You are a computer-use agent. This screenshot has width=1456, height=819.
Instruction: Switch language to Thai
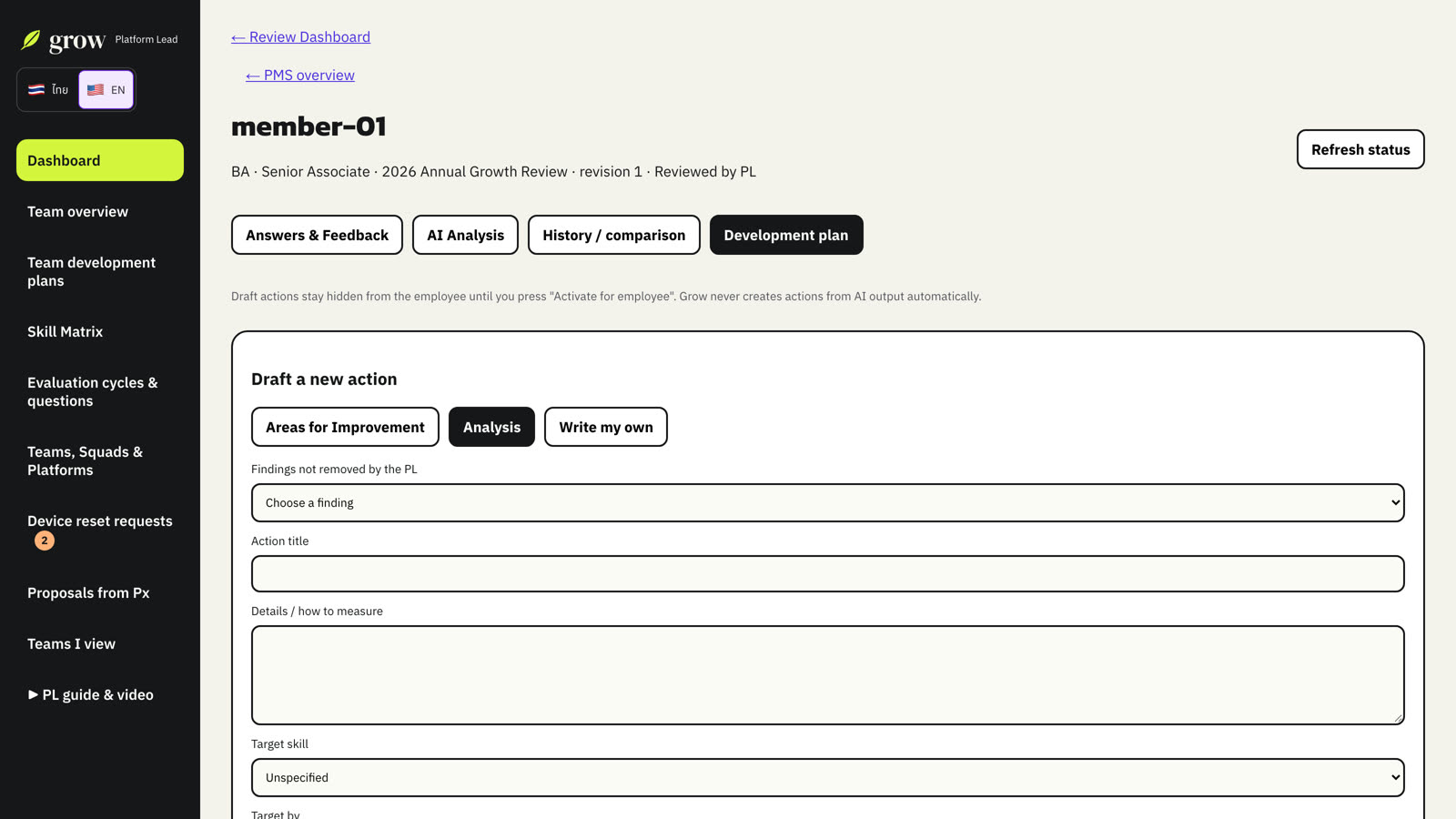click(x=48, y=90)
